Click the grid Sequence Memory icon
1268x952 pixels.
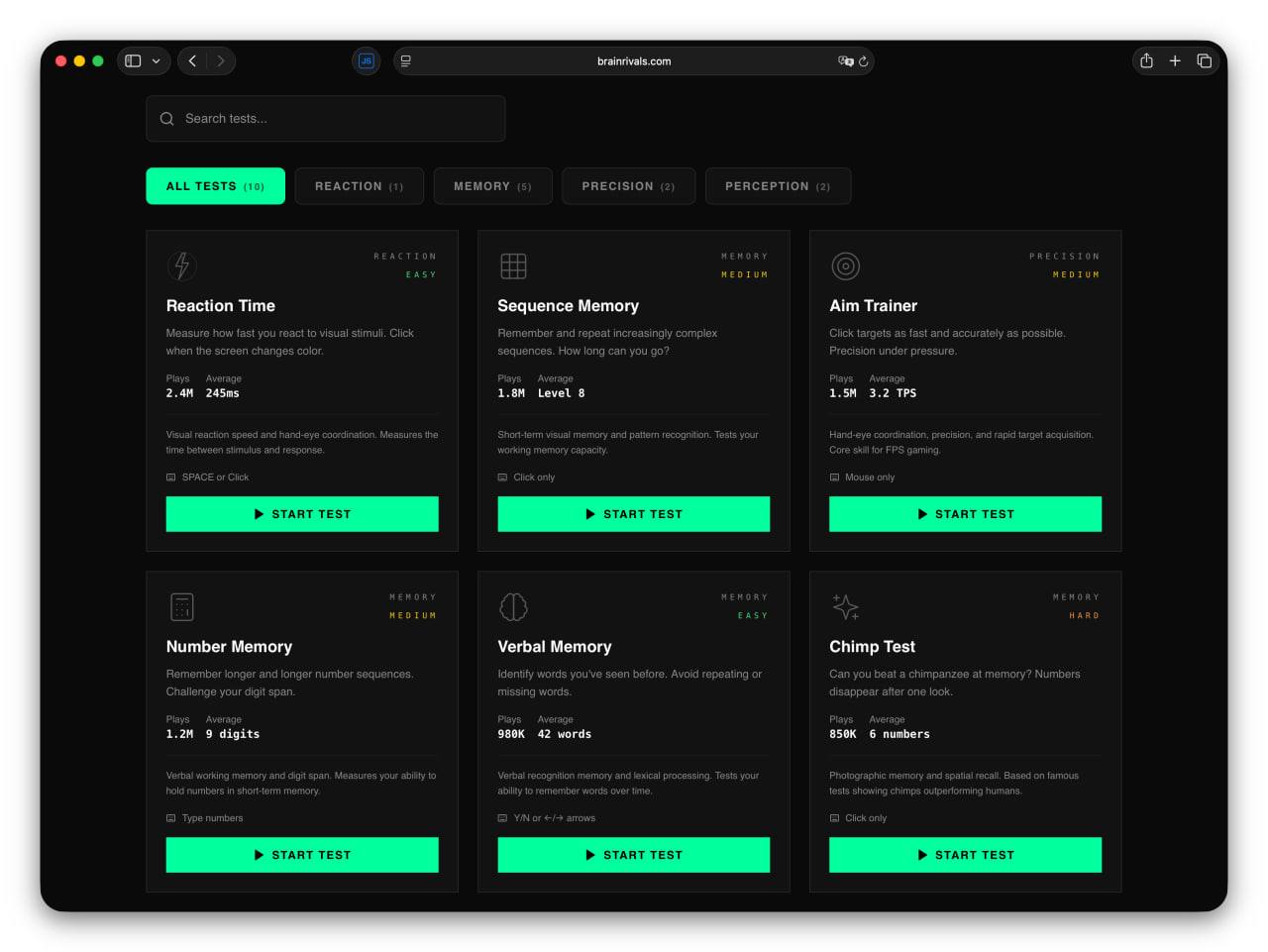click(x=513, y=265)
